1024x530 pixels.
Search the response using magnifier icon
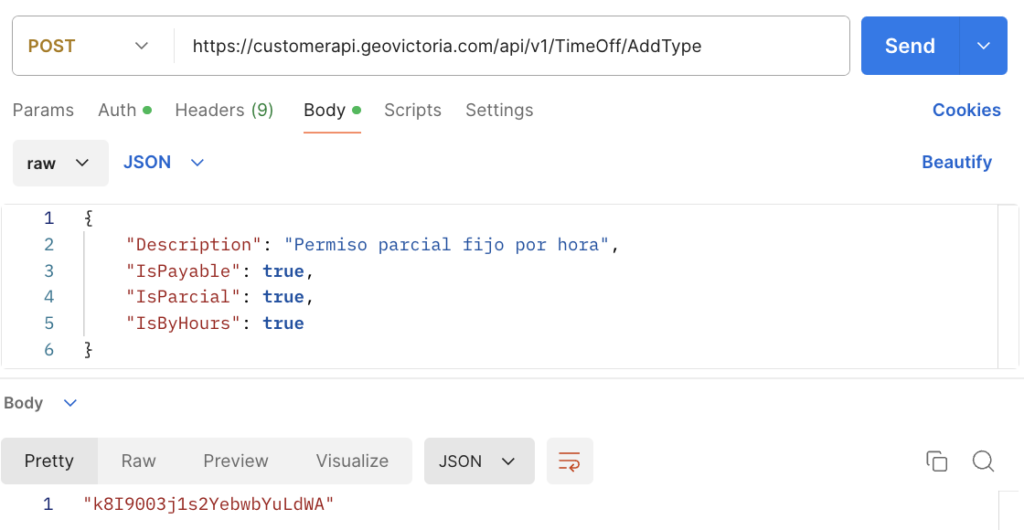[983, 461]
